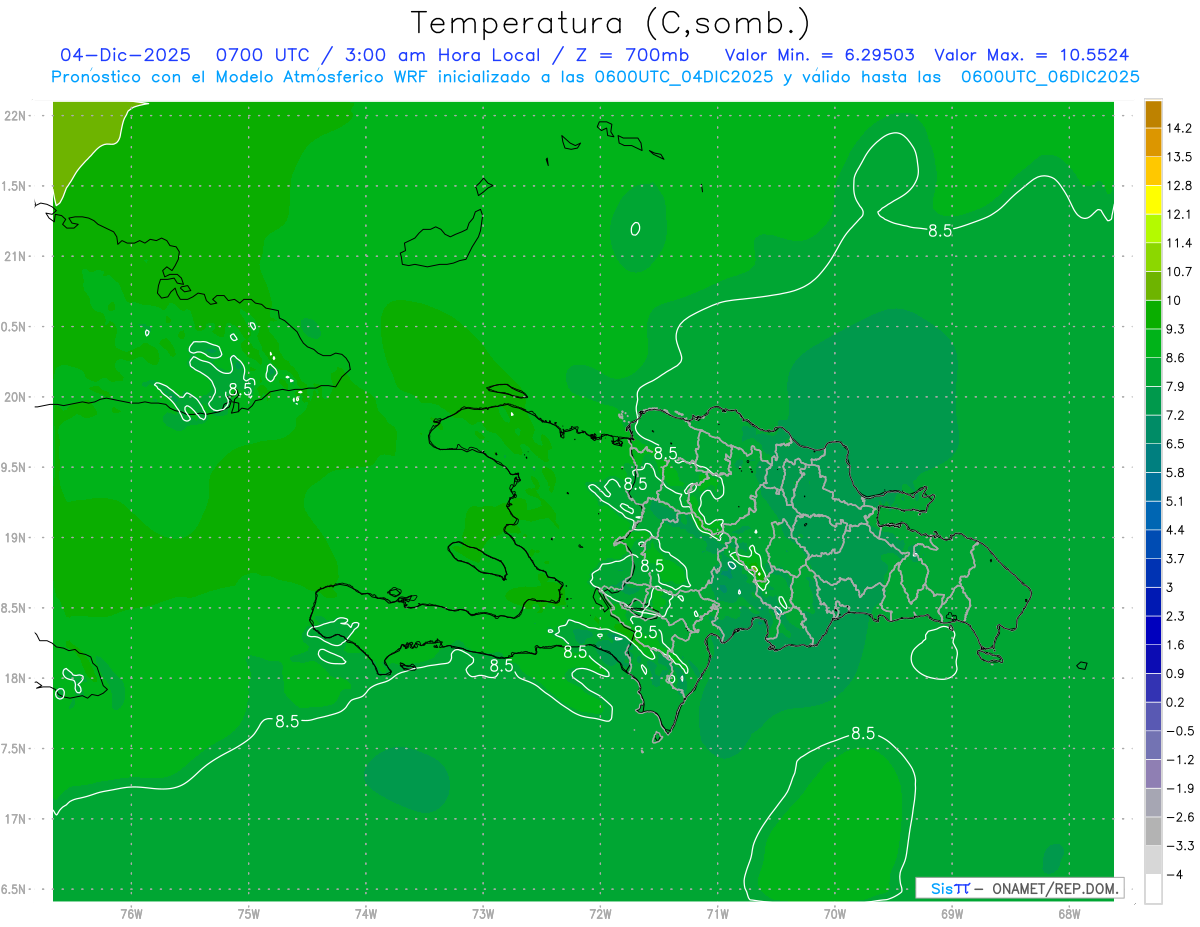Click the '-0.5' colorbar value
Screen dimensions: 1200x927
coord(1179,731)
